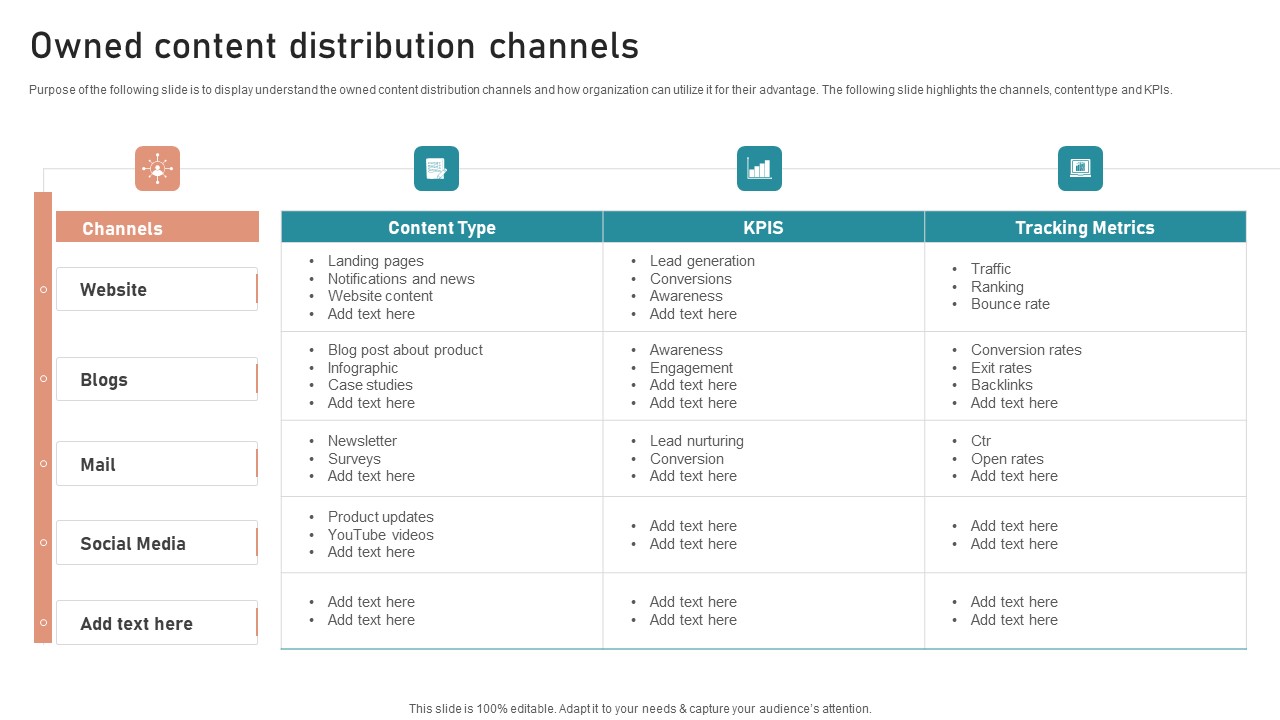
Task: Click 'Infographic' bullet text
Action: 363,368
